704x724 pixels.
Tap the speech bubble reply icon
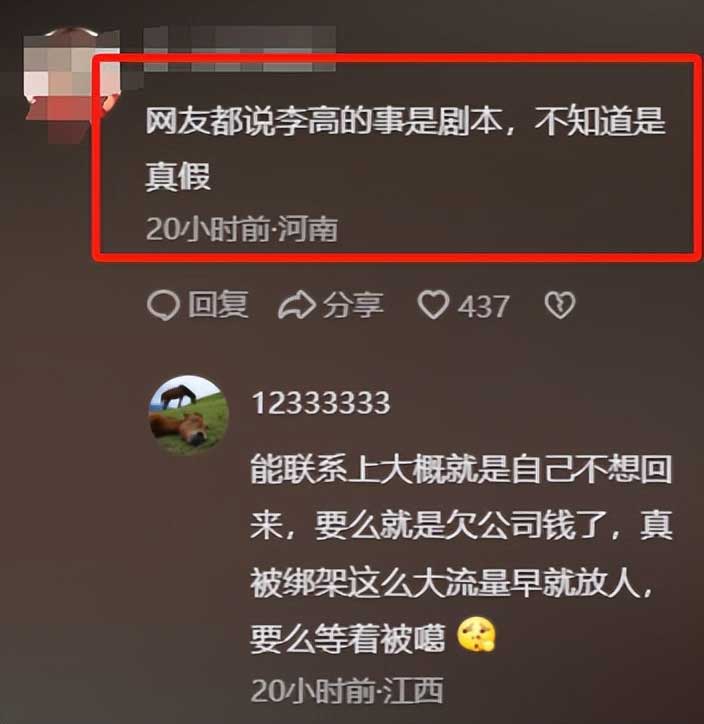tap(163, 305)
